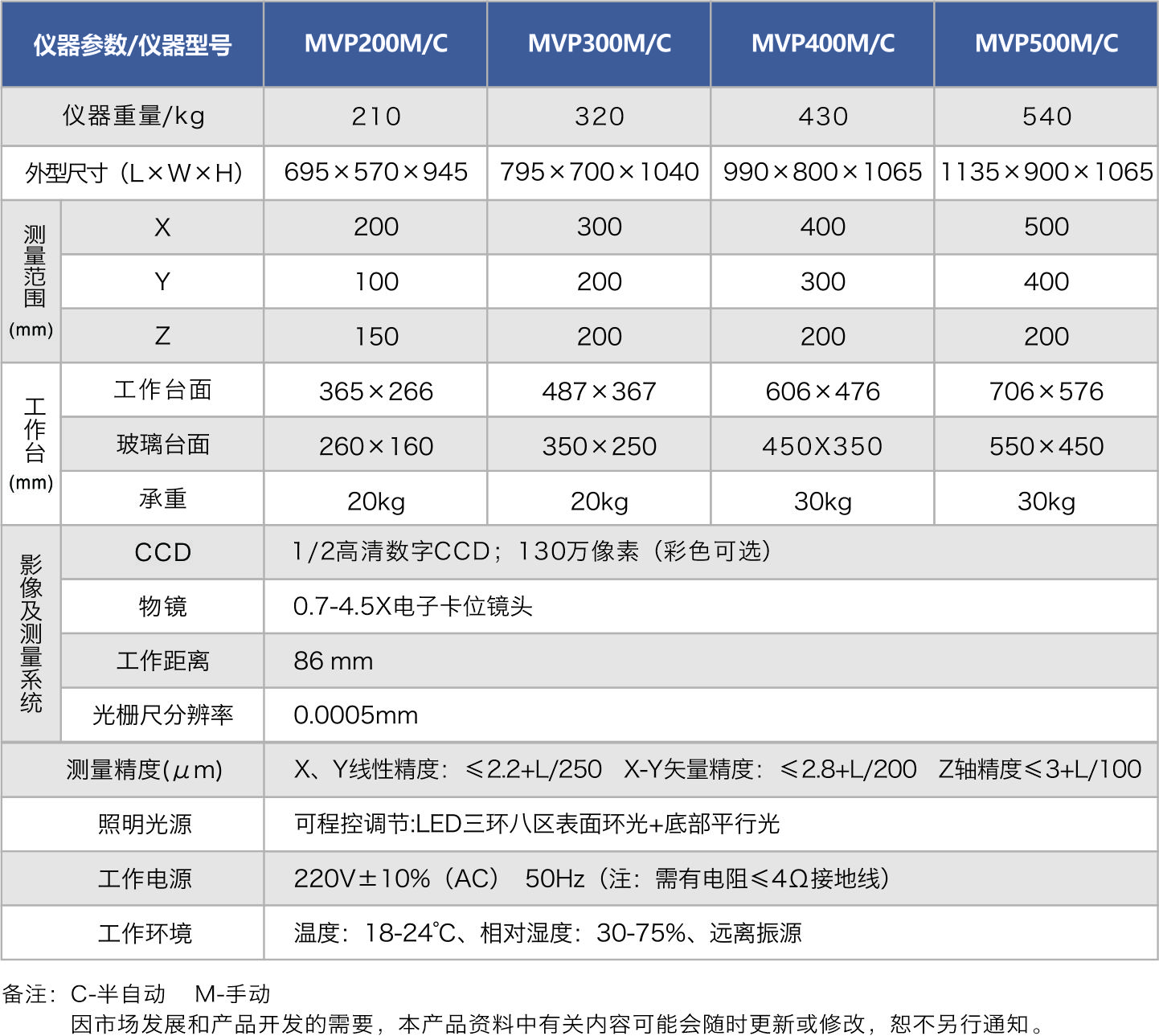Click the weight value 210
The height and width of the screenshot is (1036, 1159).
(x=375, y=117)
